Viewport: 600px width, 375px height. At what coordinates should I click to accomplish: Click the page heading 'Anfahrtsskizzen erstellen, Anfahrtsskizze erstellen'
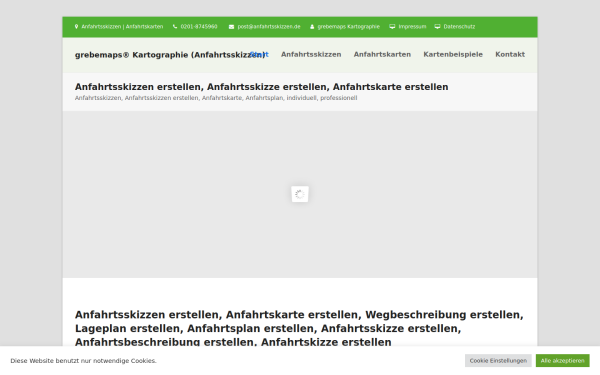pos(261,87)
